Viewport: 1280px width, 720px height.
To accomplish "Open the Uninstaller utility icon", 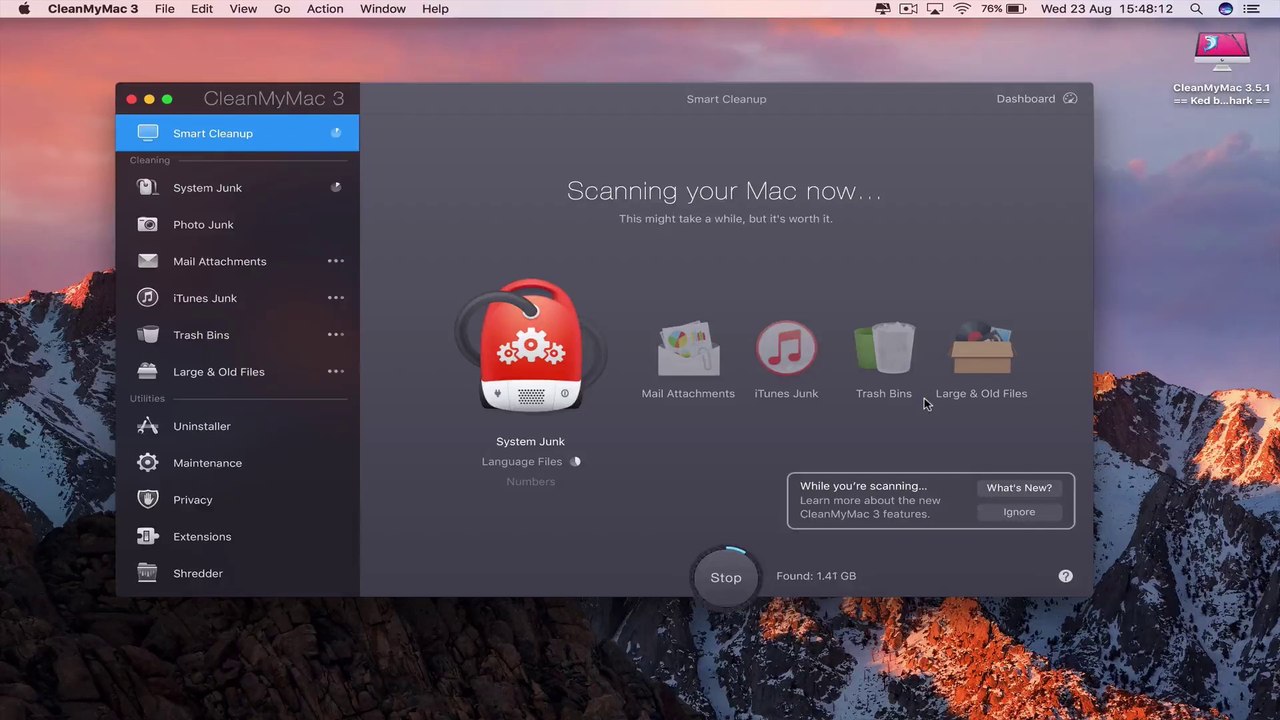I will click(x=148, y=426).
